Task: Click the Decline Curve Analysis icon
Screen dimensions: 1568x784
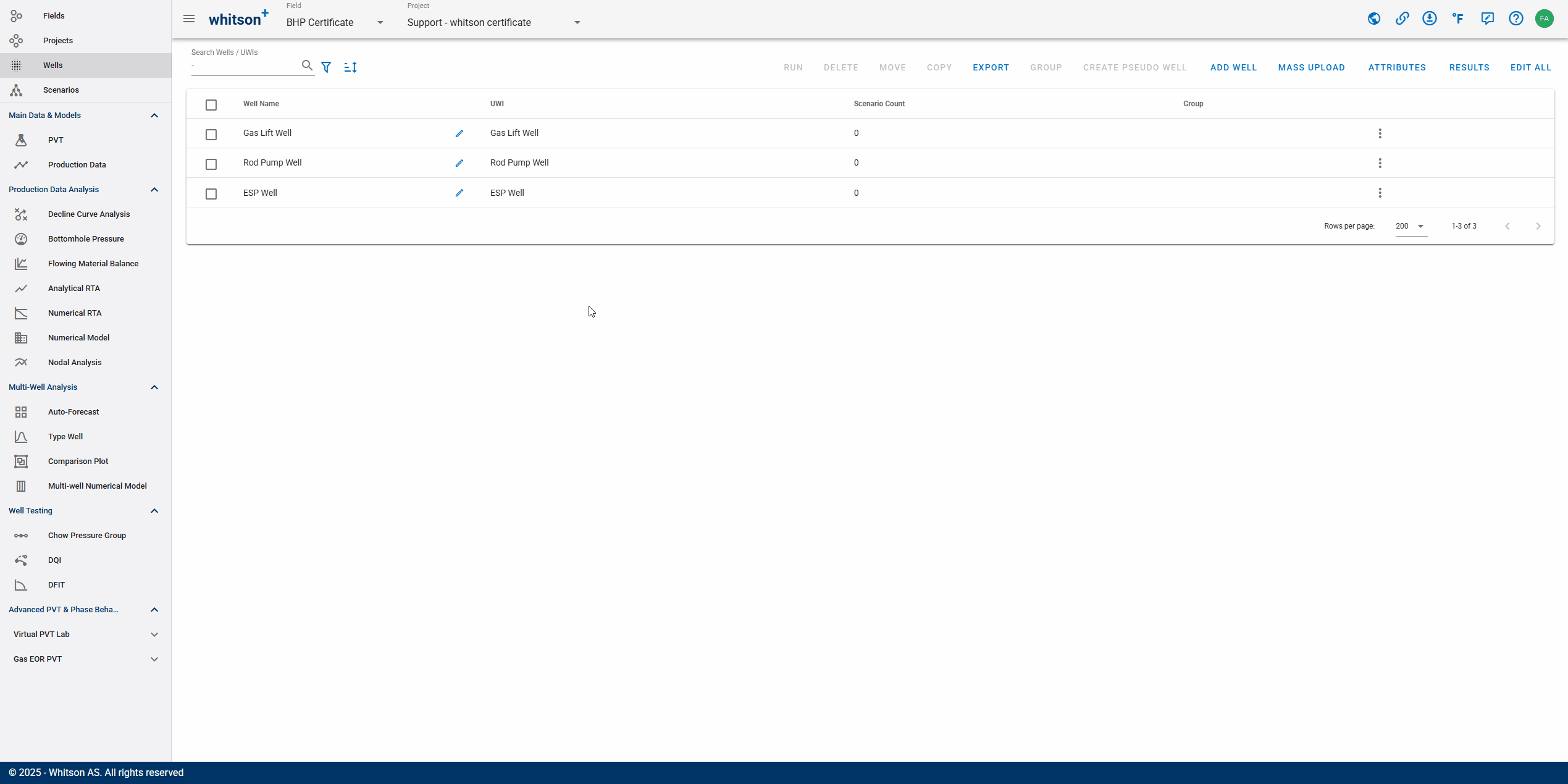Action: [21, 214]
